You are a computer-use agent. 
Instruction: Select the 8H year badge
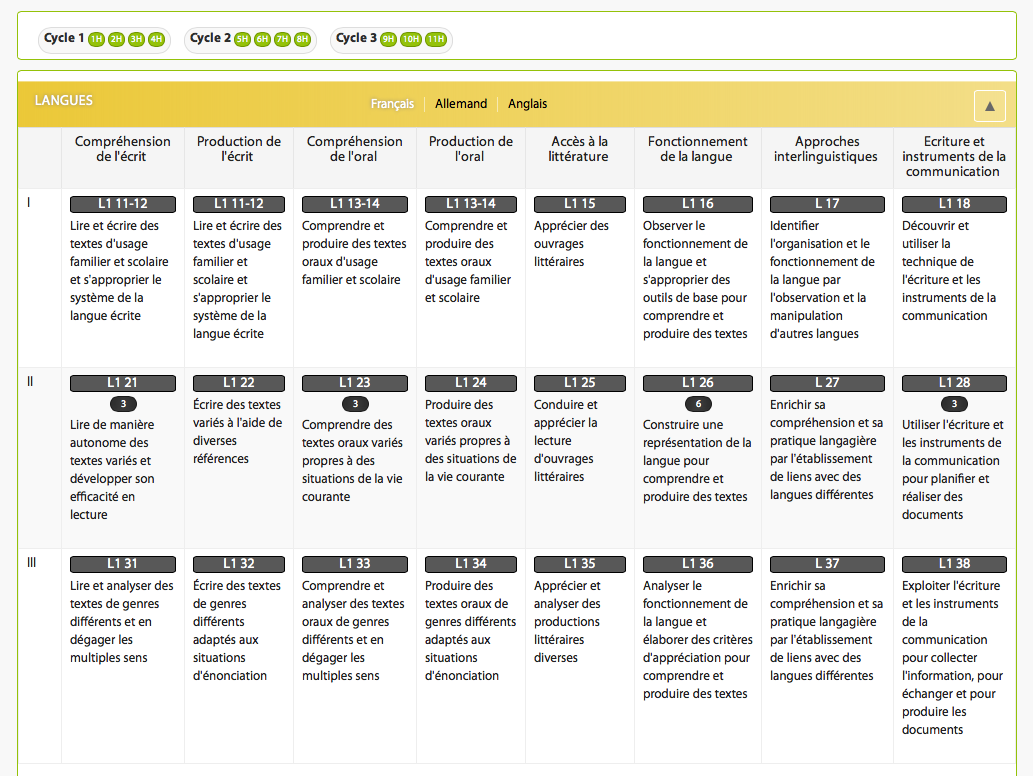pos(302,39)
